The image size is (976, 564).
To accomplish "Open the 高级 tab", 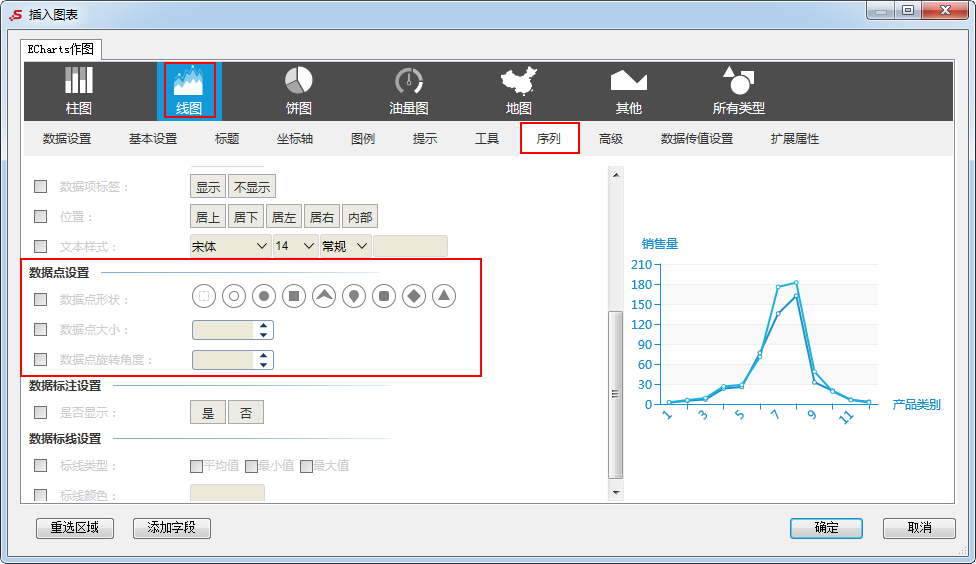I will [x=611, y=139].
